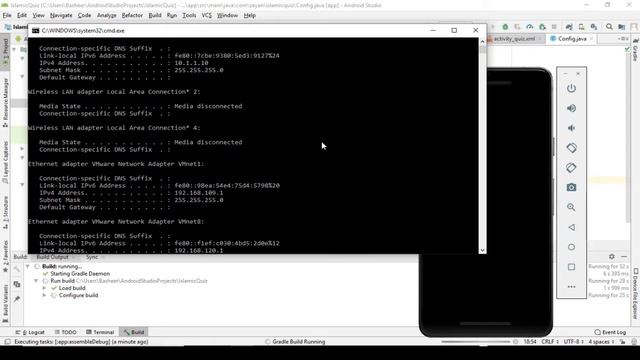Open Build panel settings gear icon
The width and height of the screenshot is (640, 360).
[611, 256]
